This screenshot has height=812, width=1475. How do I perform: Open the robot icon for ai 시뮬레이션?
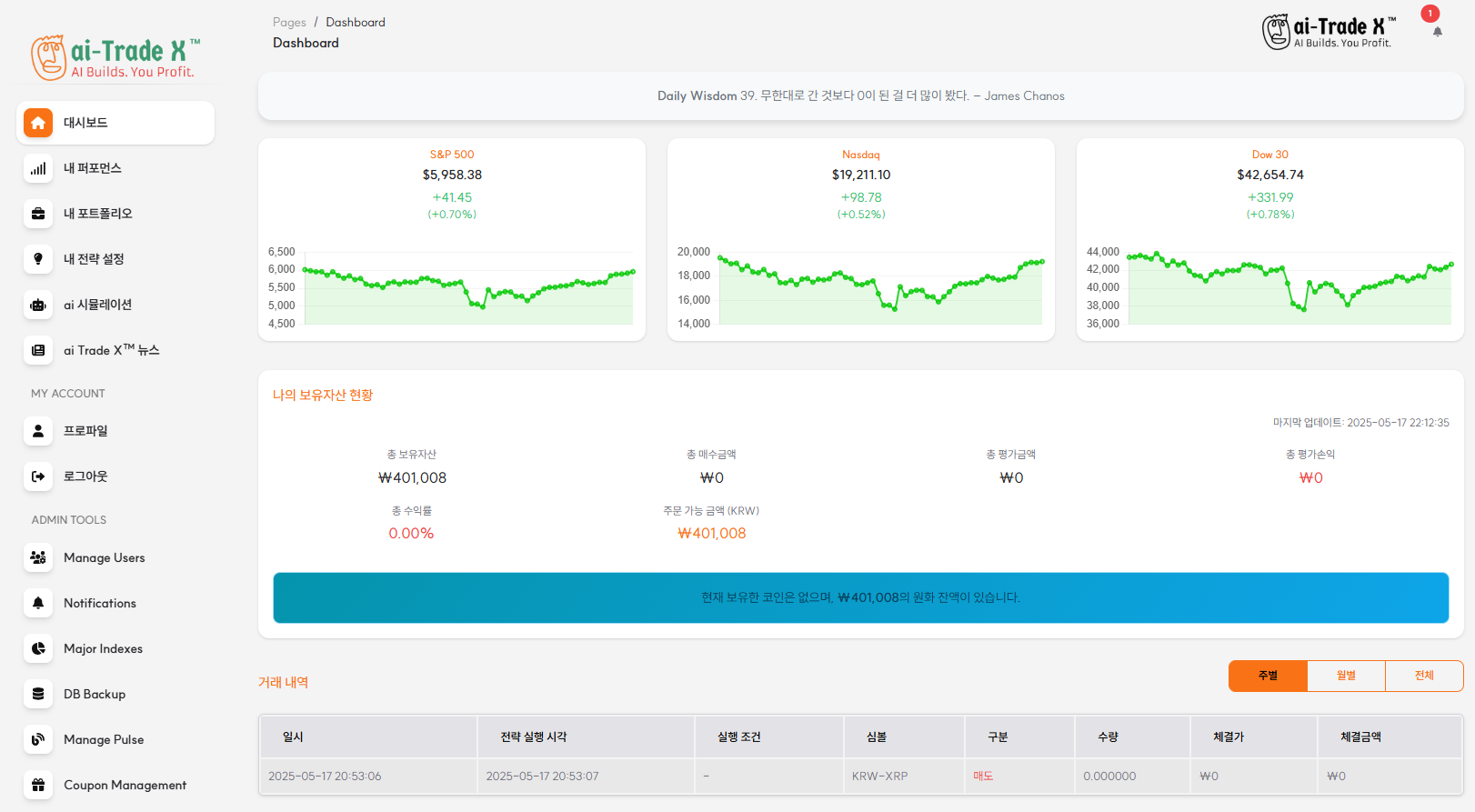[x=38, y=305]
